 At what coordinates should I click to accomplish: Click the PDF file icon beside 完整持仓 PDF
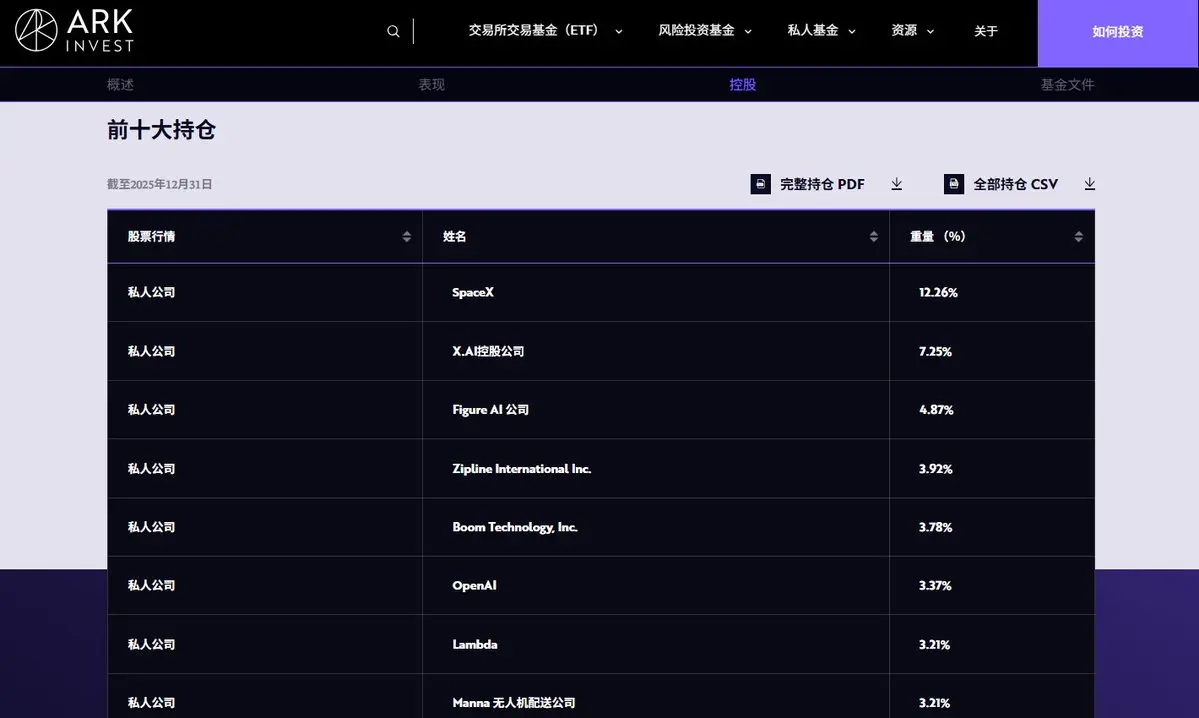(760, 184)
